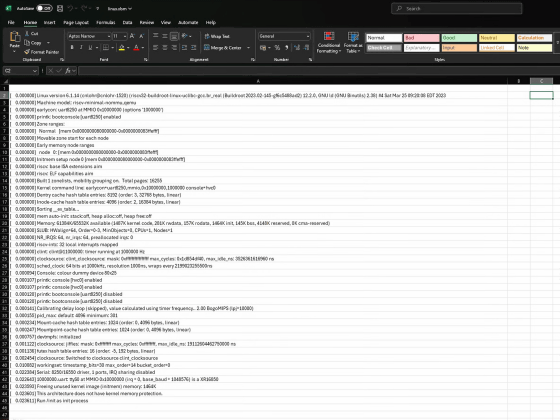Click the Decrease Indent icon
Viewport: 560px width, 420px height.
point(184,48)
